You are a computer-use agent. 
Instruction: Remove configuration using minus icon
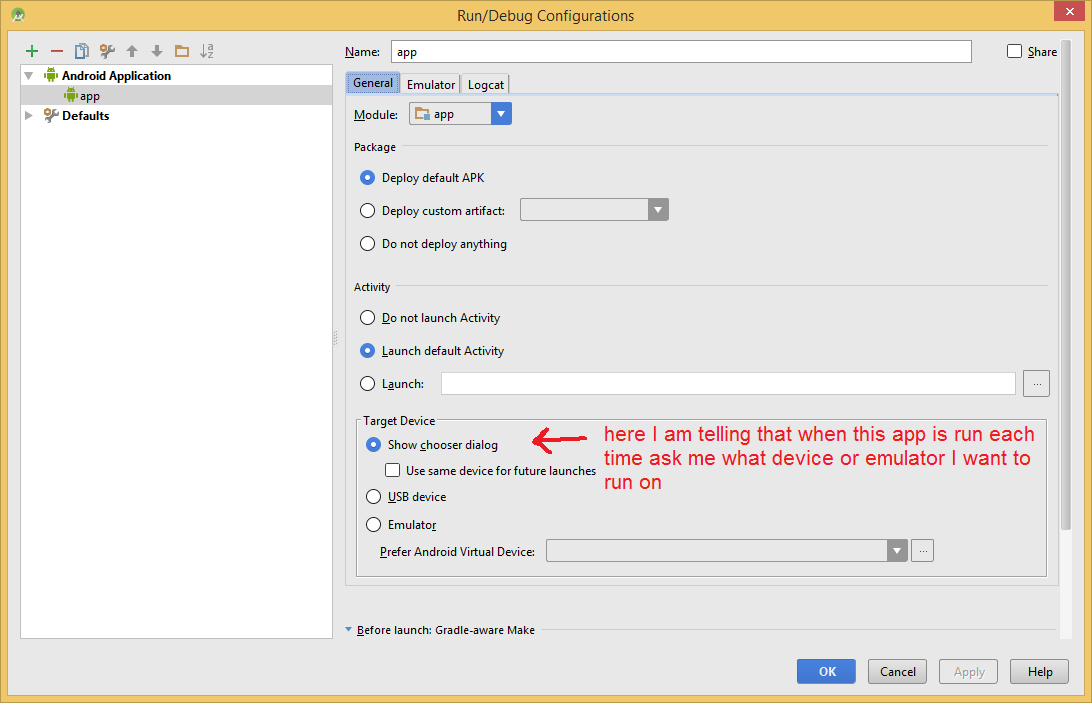point(57,51)
